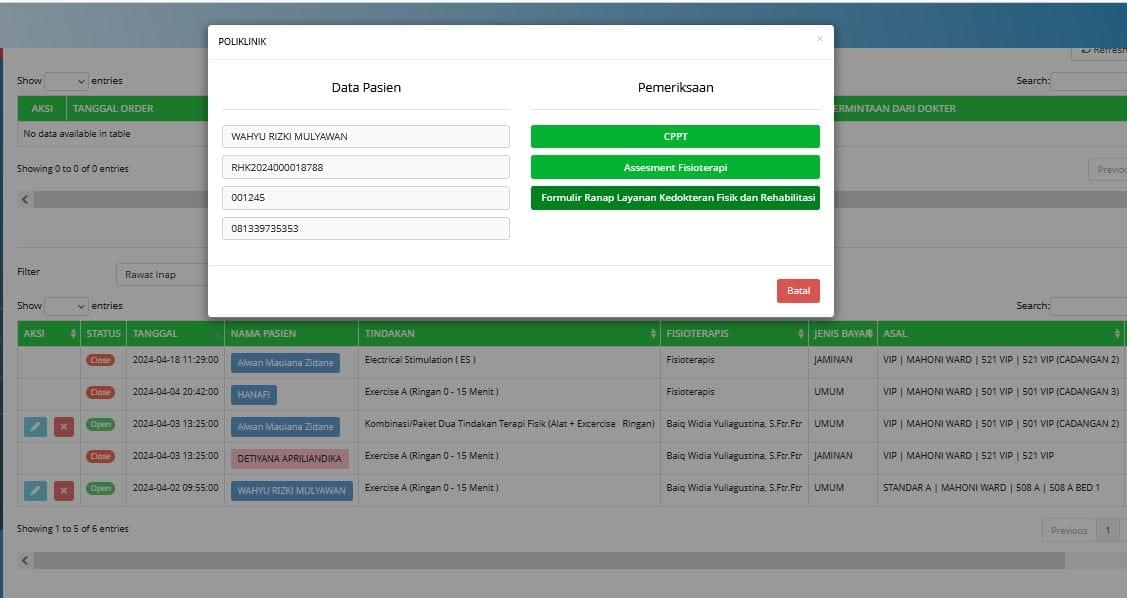
Task: Delete the WAHYU RIZKI MULYAWAN order row
Action: (x=64, y=491)
